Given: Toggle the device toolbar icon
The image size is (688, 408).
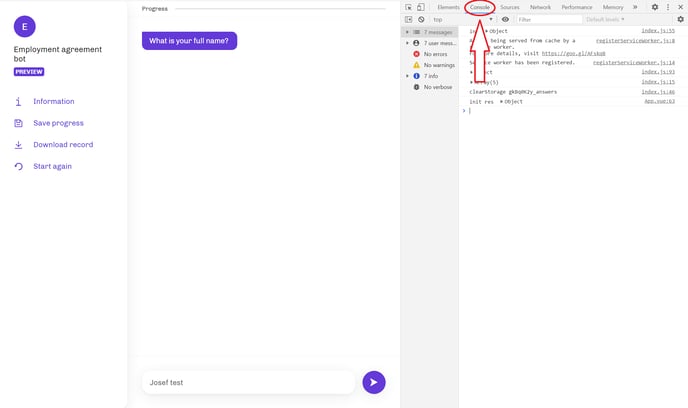Looking at the screenshot, I should pyautogui.click(x=421, y=7).
